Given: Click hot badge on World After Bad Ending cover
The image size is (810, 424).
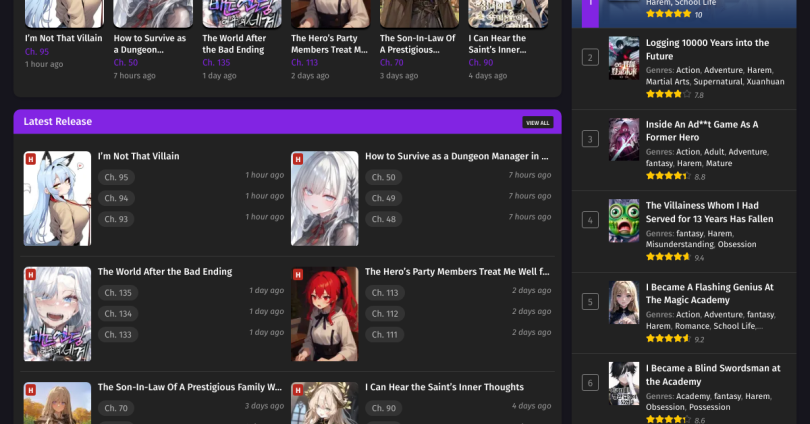Looking at the screenshot, I should (x=30, y=275).
